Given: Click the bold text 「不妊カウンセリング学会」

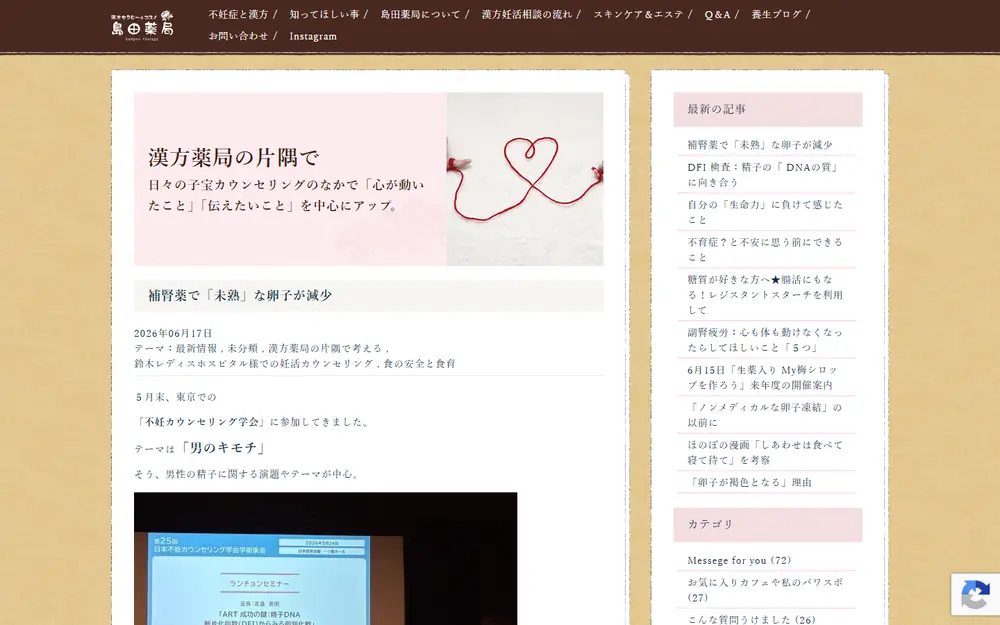Looking at the screenshot, I should point(200,422).
